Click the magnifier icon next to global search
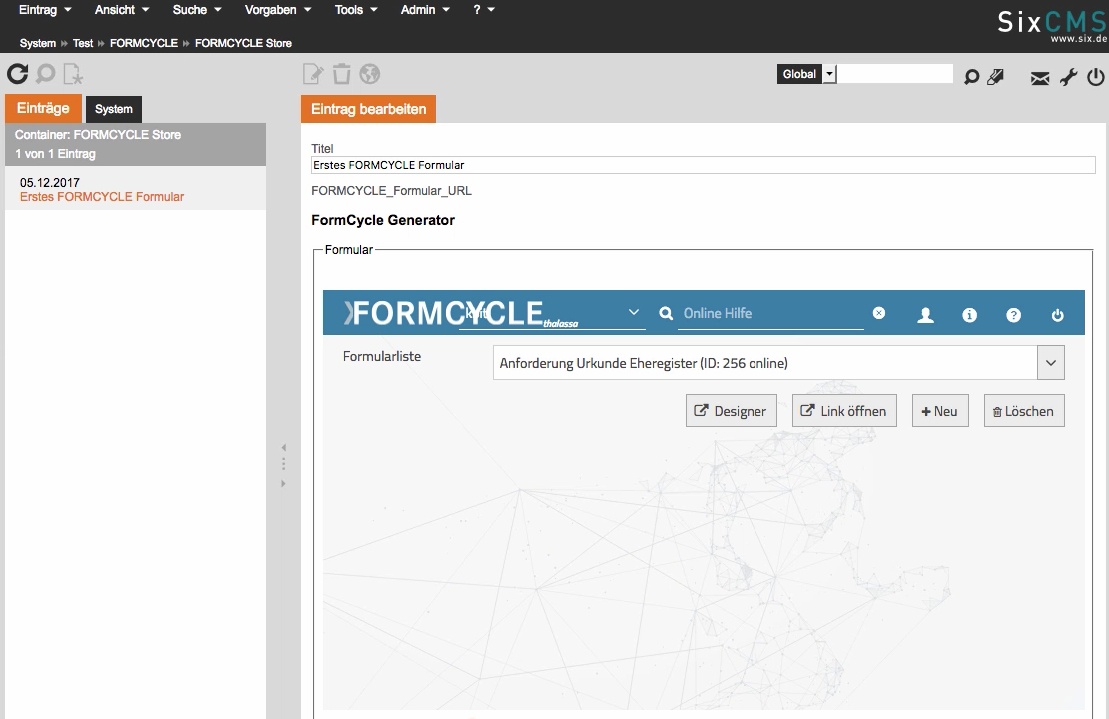Screen dimensions: 1109x719 970,77
